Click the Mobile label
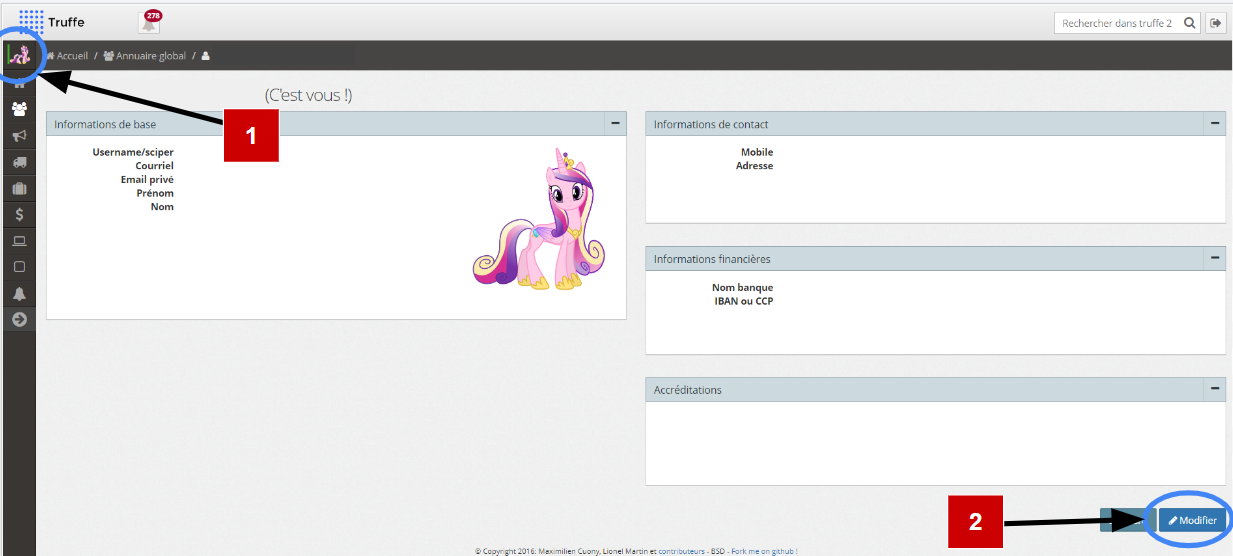 757,152
